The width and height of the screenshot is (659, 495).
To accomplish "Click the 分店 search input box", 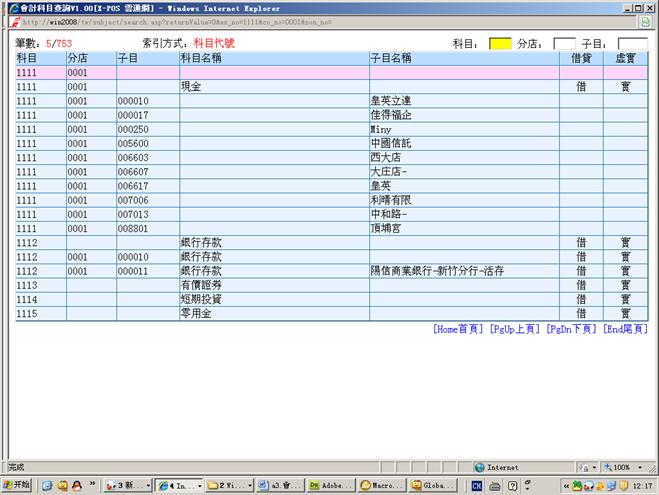I will pos(564,44).
